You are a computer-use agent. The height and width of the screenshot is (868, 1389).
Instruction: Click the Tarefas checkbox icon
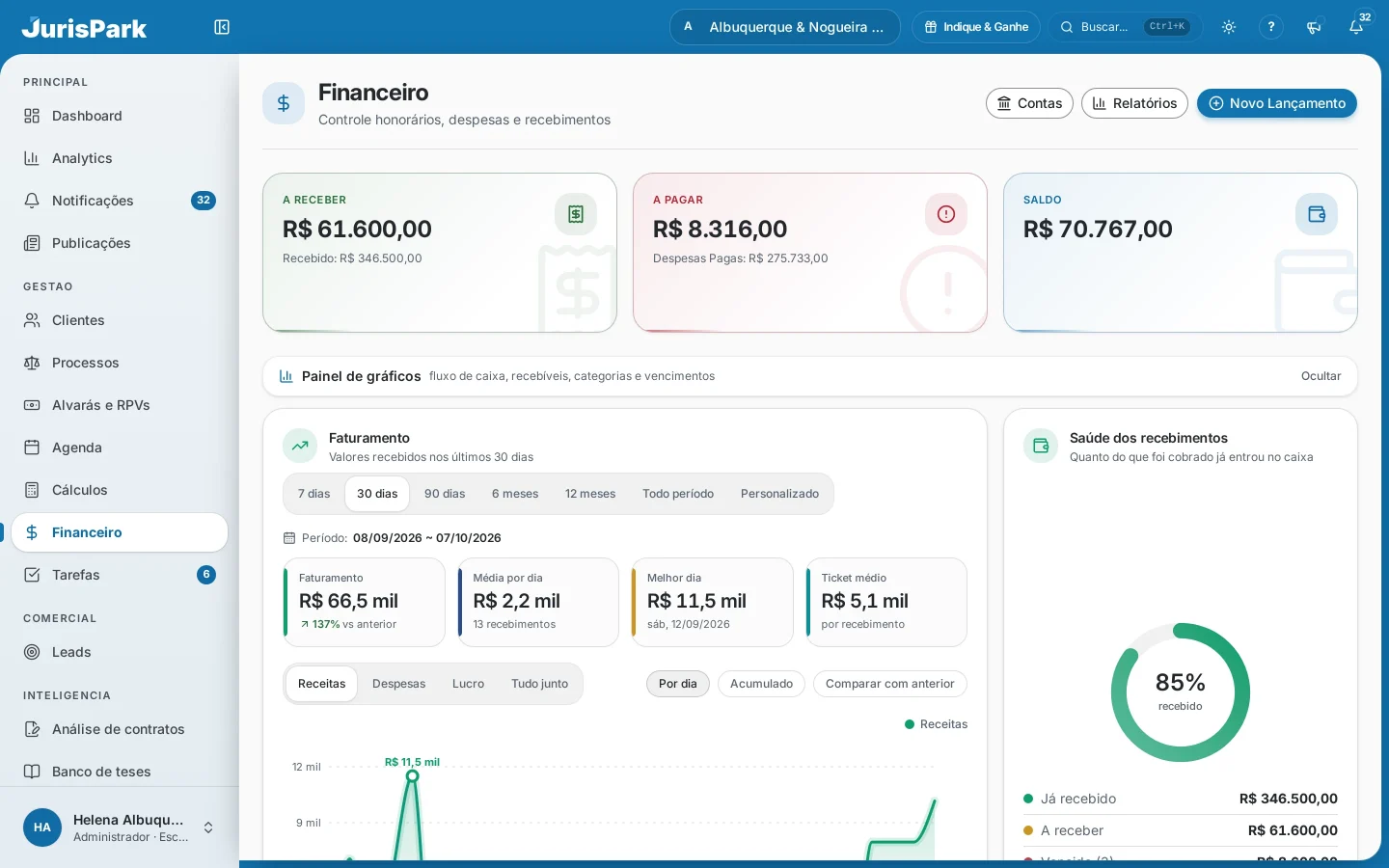tap(32, 575)
